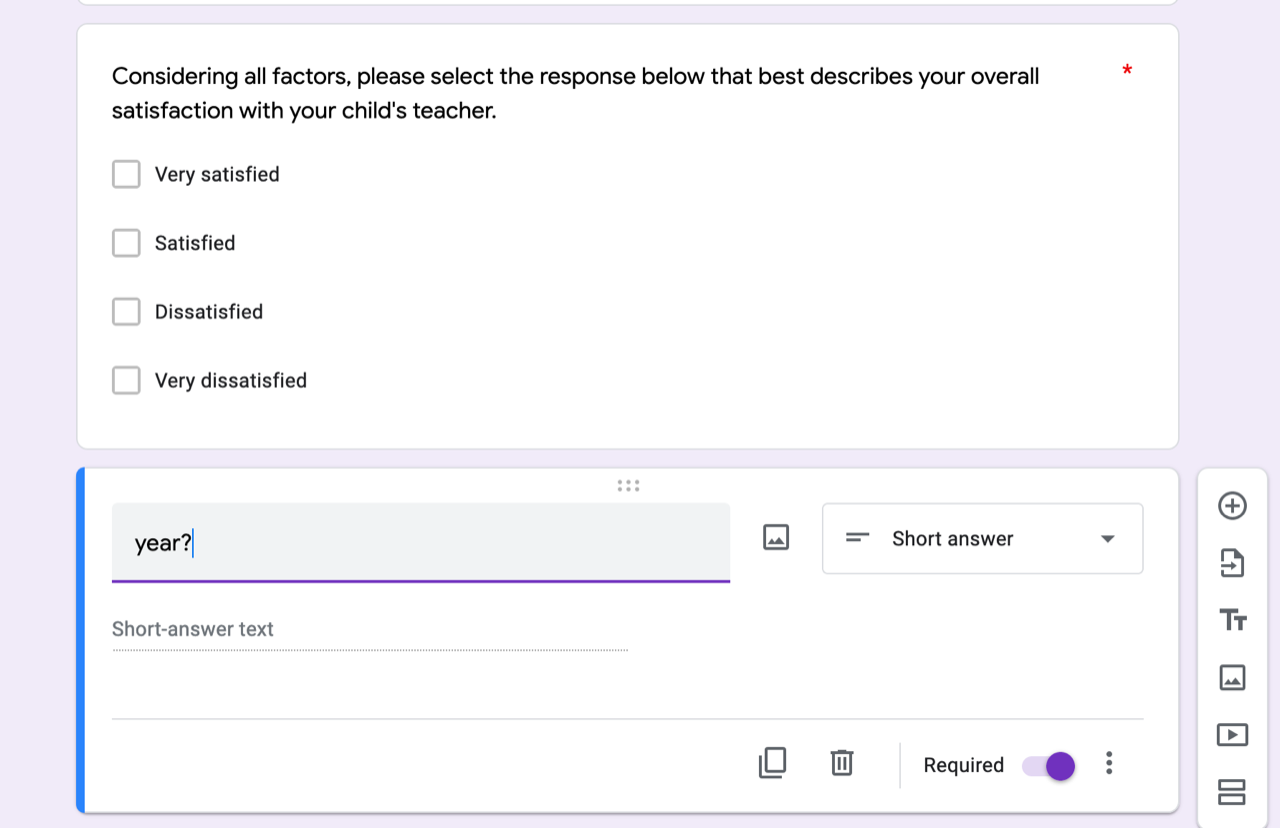The height and width of the screenshot is (828, 1280).
Task: Open the Short answer question type dropdown
Action: click(982, 539)
